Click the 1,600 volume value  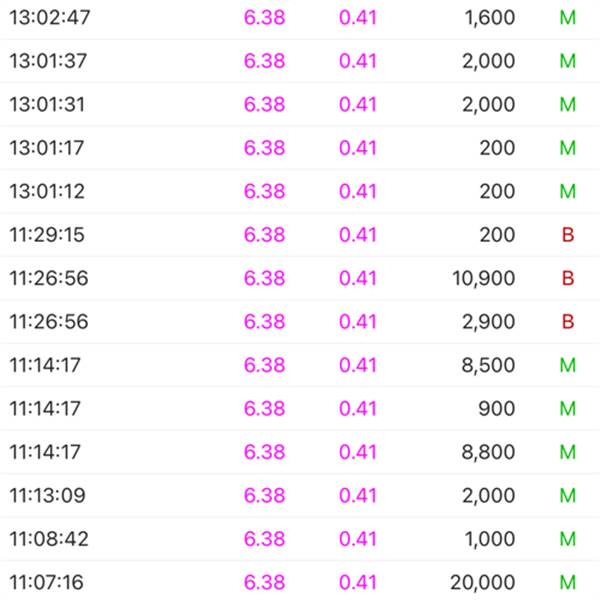(490, 18)
